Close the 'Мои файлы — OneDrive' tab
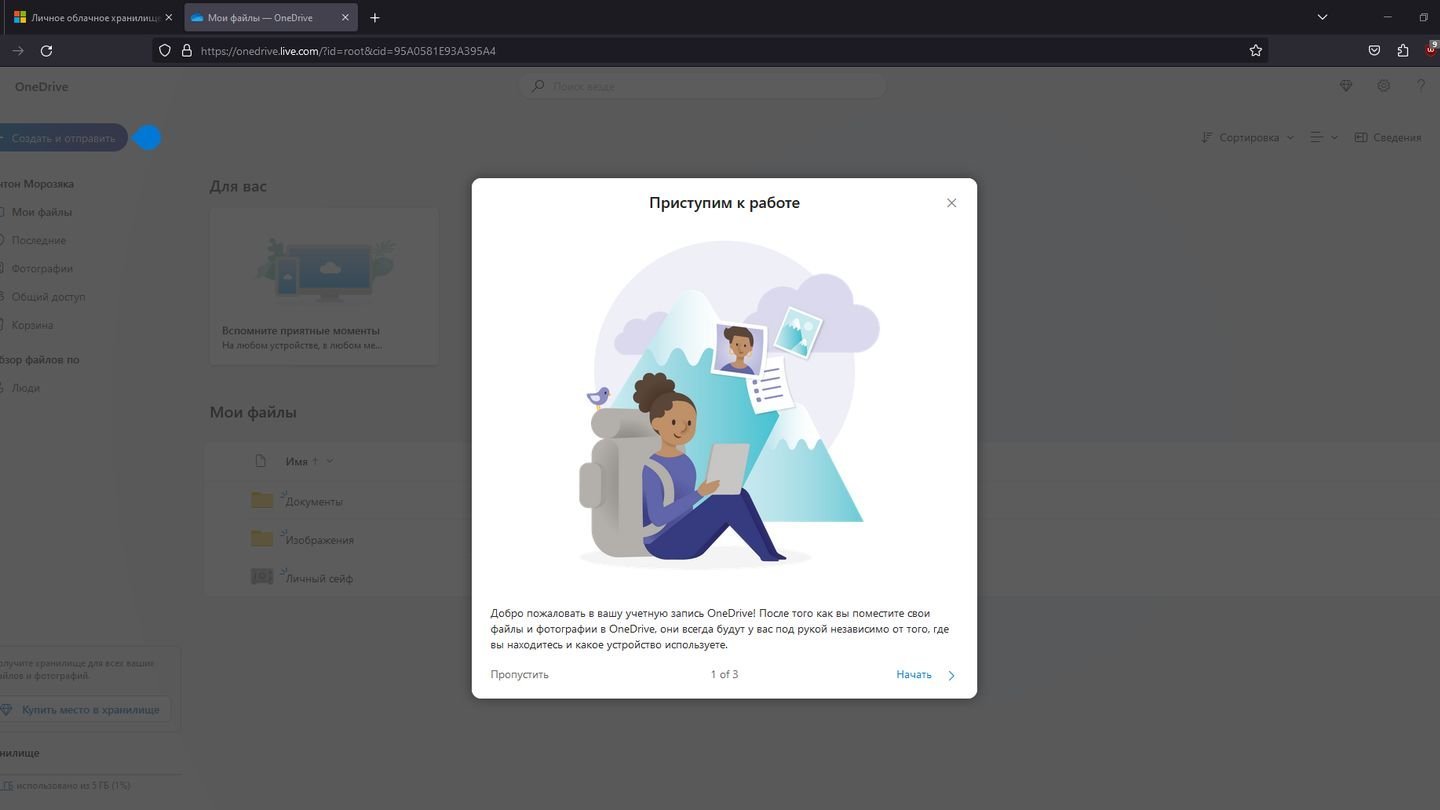Screen dimensions: 1440x810 pos(345,18)
